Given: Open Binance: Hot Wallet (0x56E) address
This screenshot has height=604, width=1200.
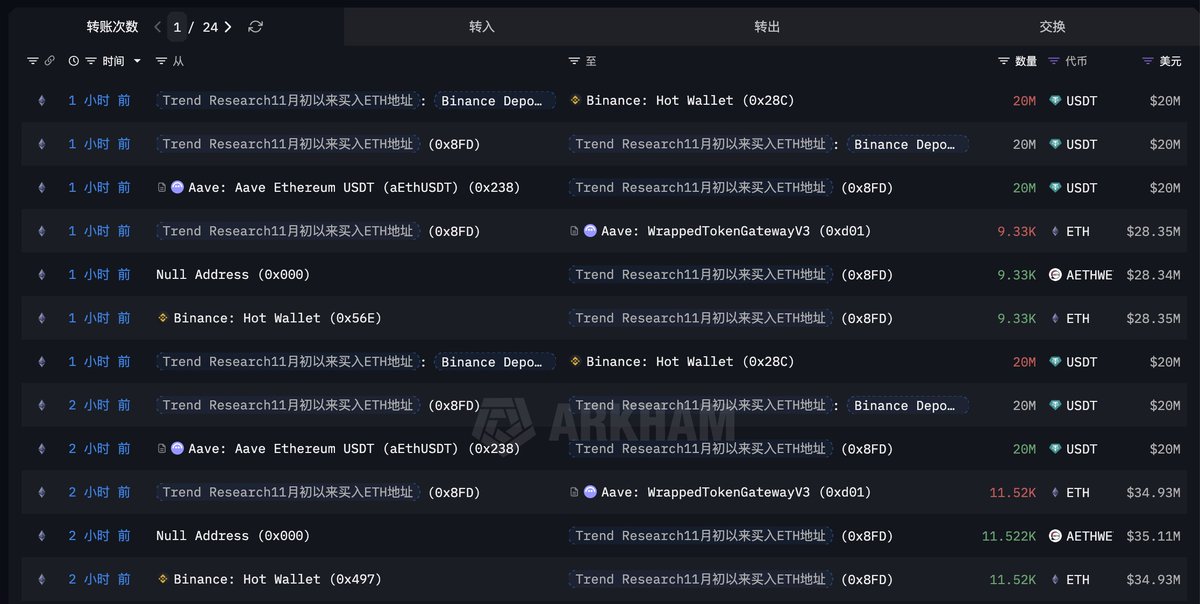Looking at the screenshot, I should click(x=277, y=318).
